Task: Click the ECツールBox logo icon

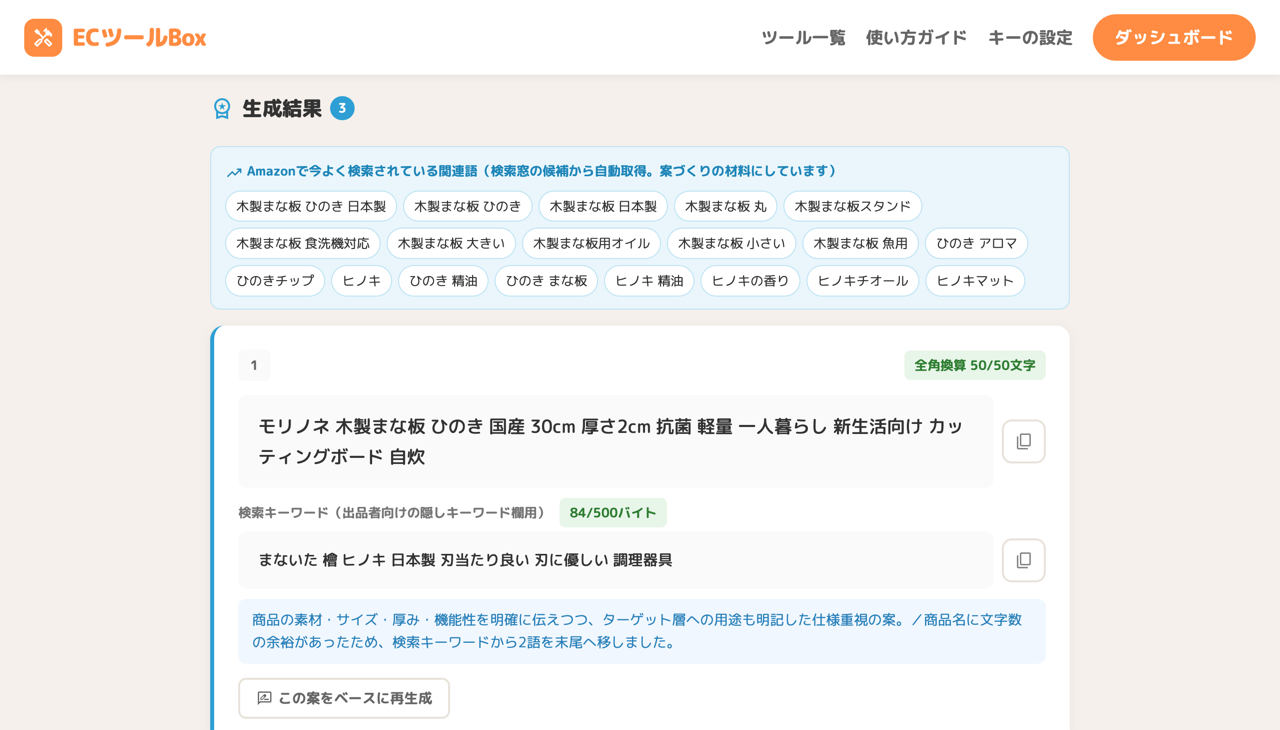Action: [43, 38]
